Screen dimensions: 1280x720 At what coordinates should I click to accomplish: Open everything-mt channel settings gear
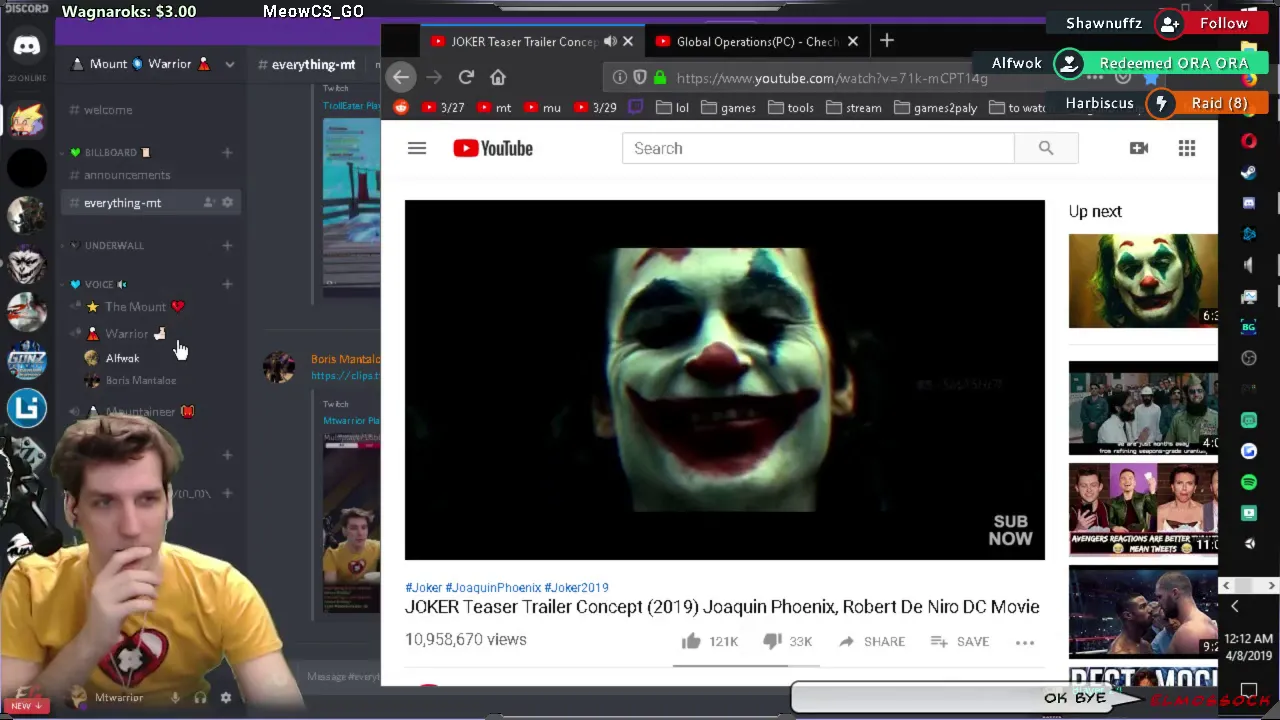click(x=227, y=203)
